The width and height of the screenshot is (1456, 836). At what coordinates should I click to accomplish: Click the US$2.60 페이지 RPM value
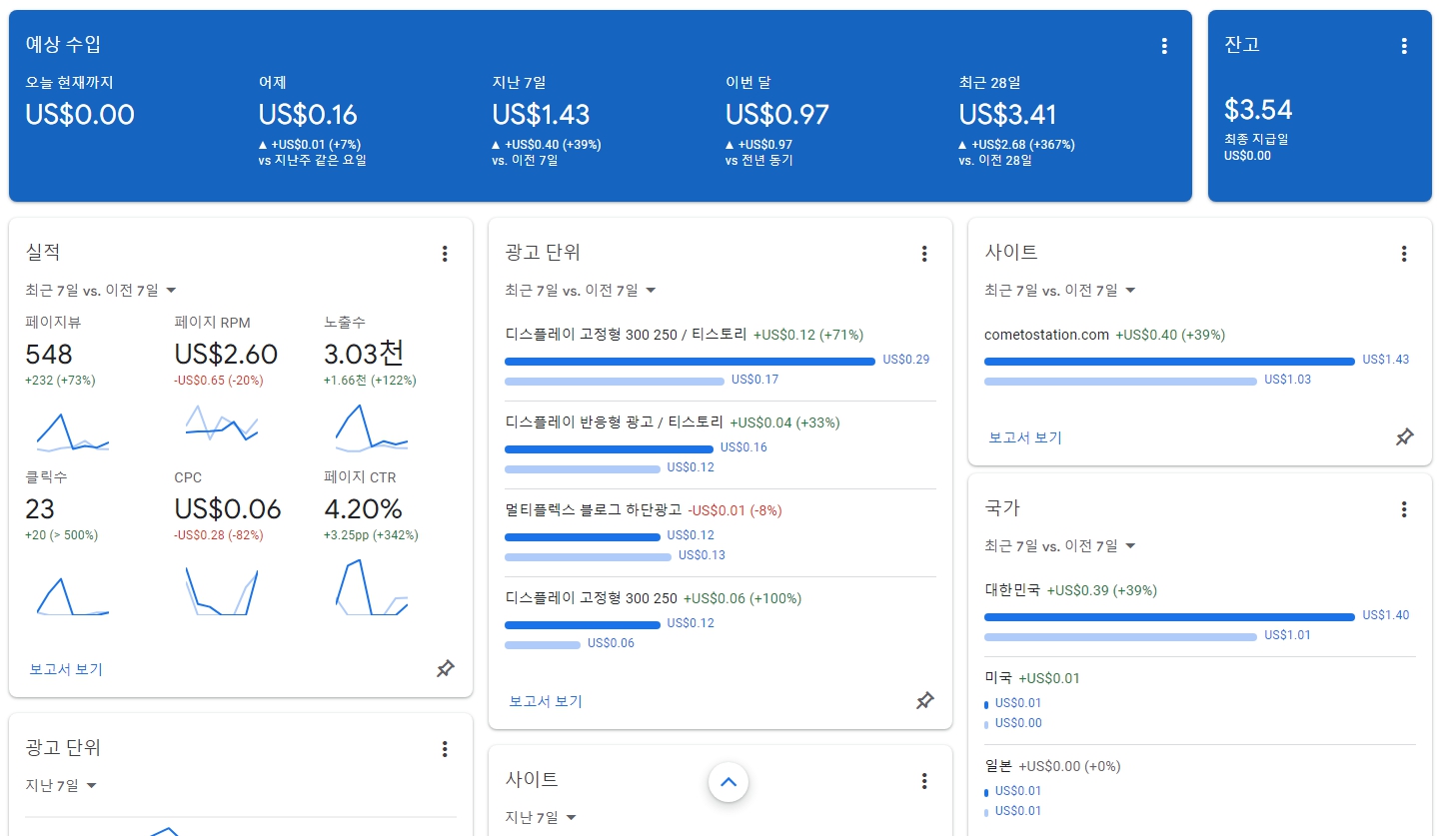coord(226,354)
